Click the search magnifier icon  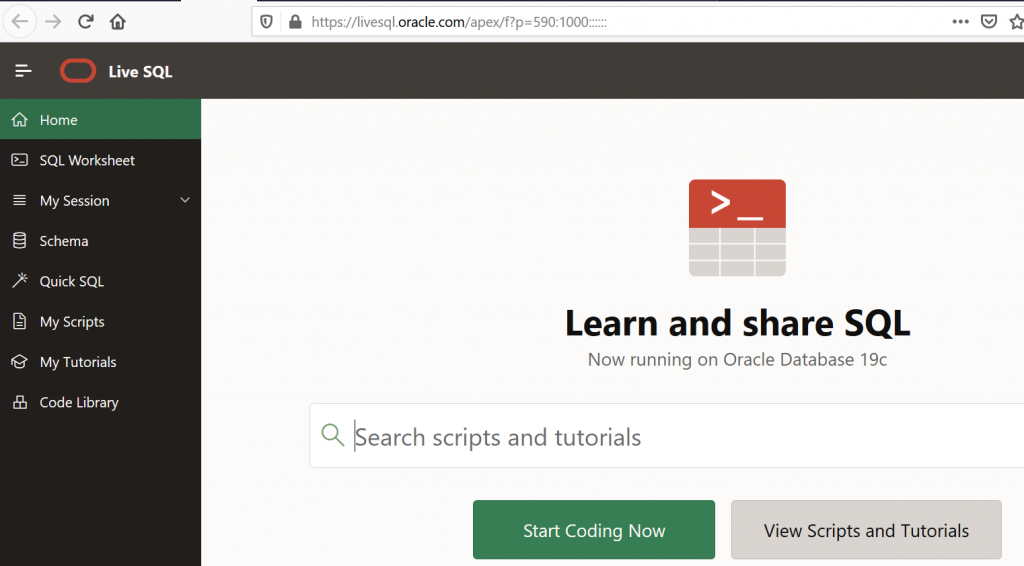tap(332, 435)
